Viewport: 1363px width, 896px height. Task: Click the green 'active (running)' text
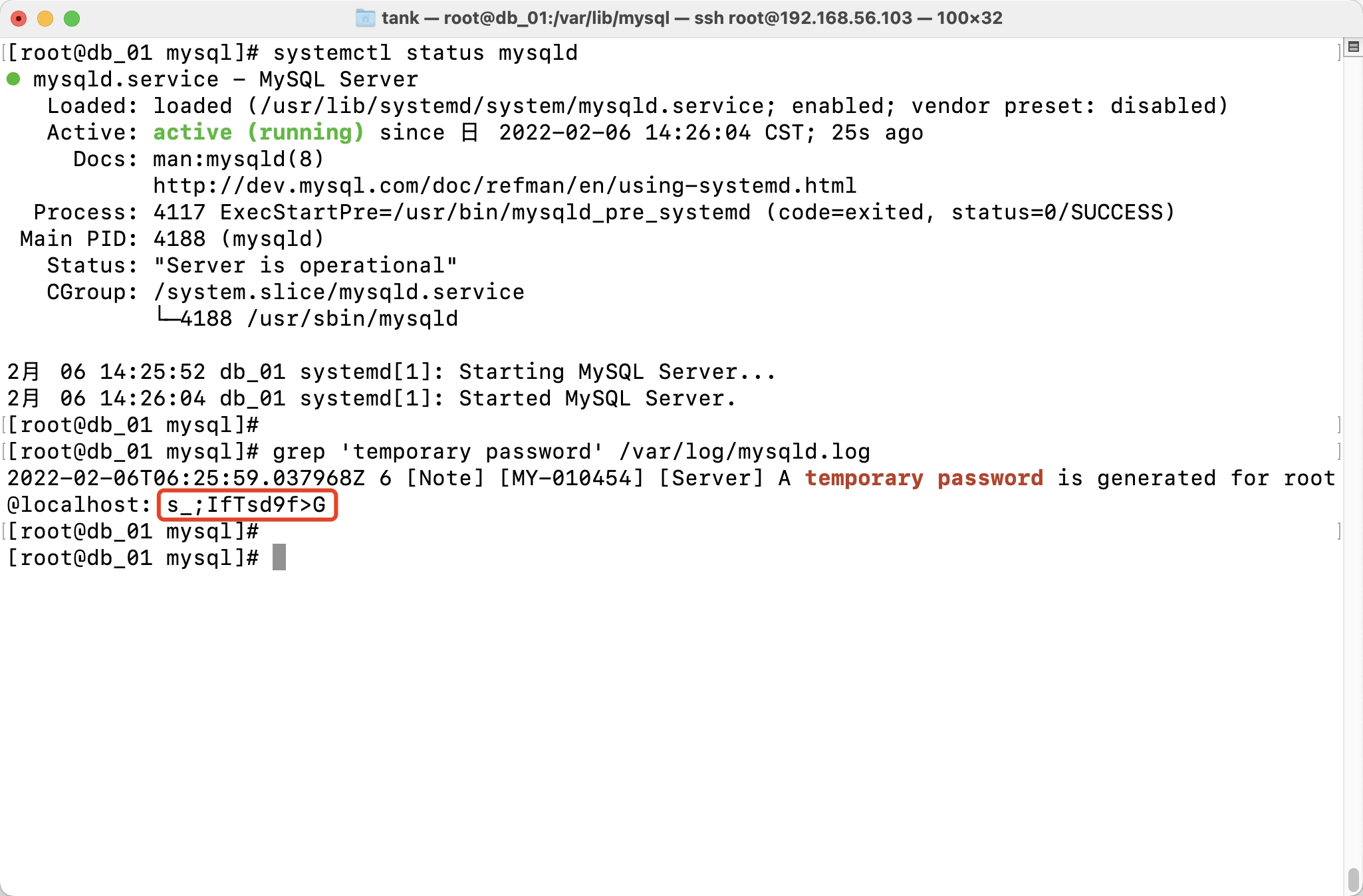pos(259,132)
